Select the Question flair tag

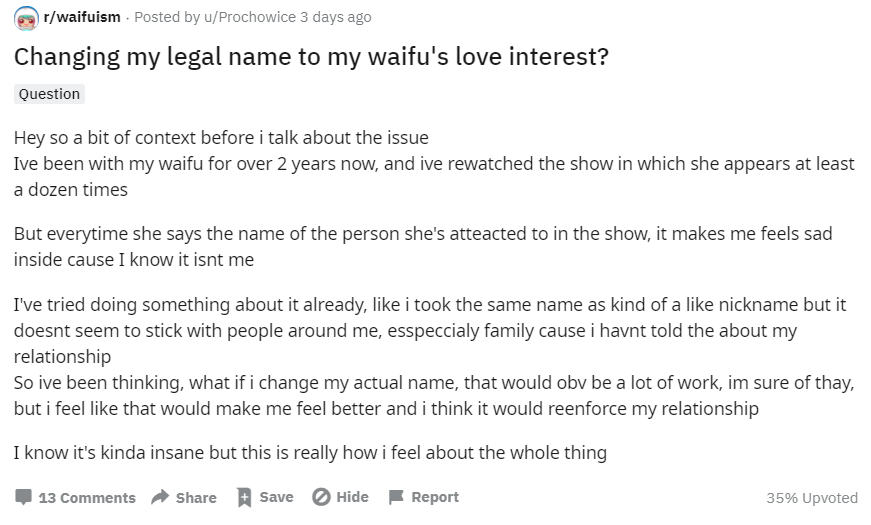[x=49, y=94]
